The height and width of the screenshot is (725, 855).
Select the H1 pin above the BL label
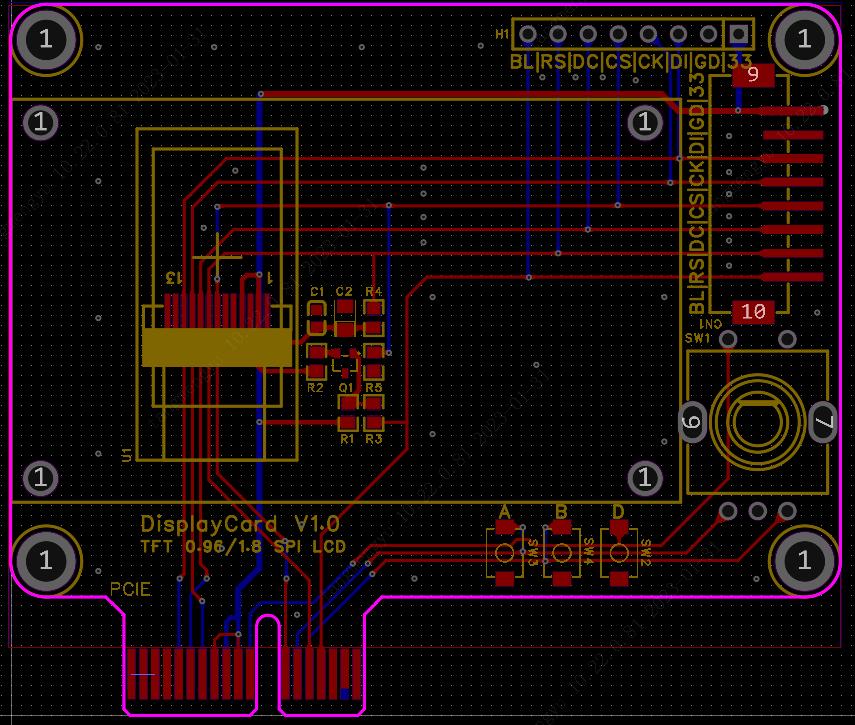tap(527, 35)
